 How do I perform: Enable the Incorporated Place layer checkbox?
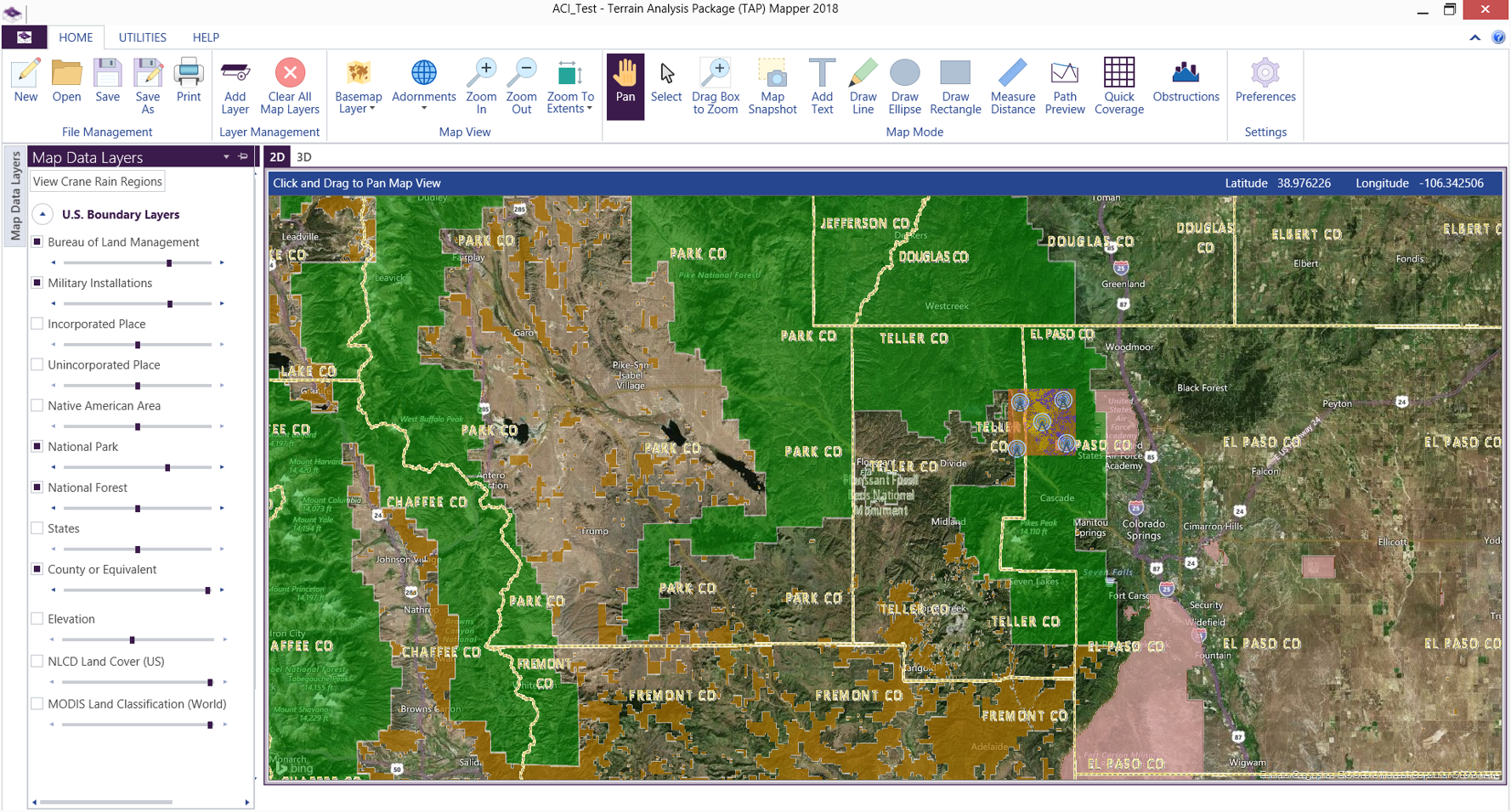(37, 324)
